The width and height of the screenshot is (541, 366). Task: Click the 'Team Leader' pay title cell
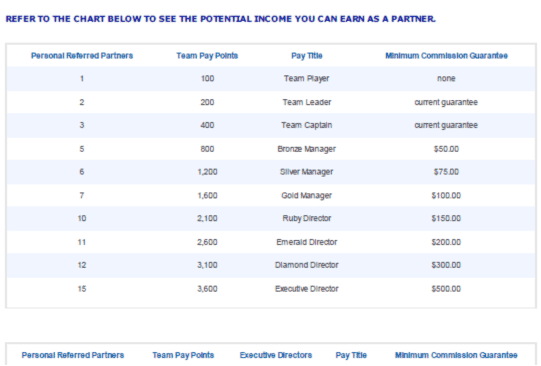(307, 102)
